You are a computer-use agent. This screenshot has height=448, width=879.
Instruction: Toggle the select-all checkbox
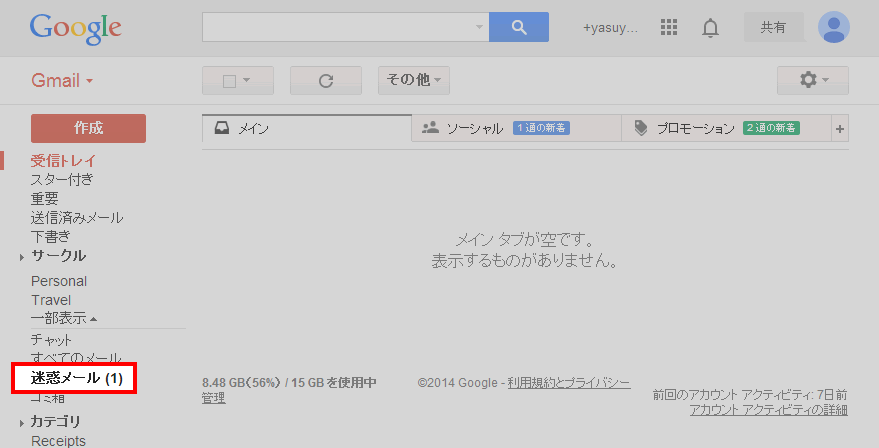click(x=229, y=81)
